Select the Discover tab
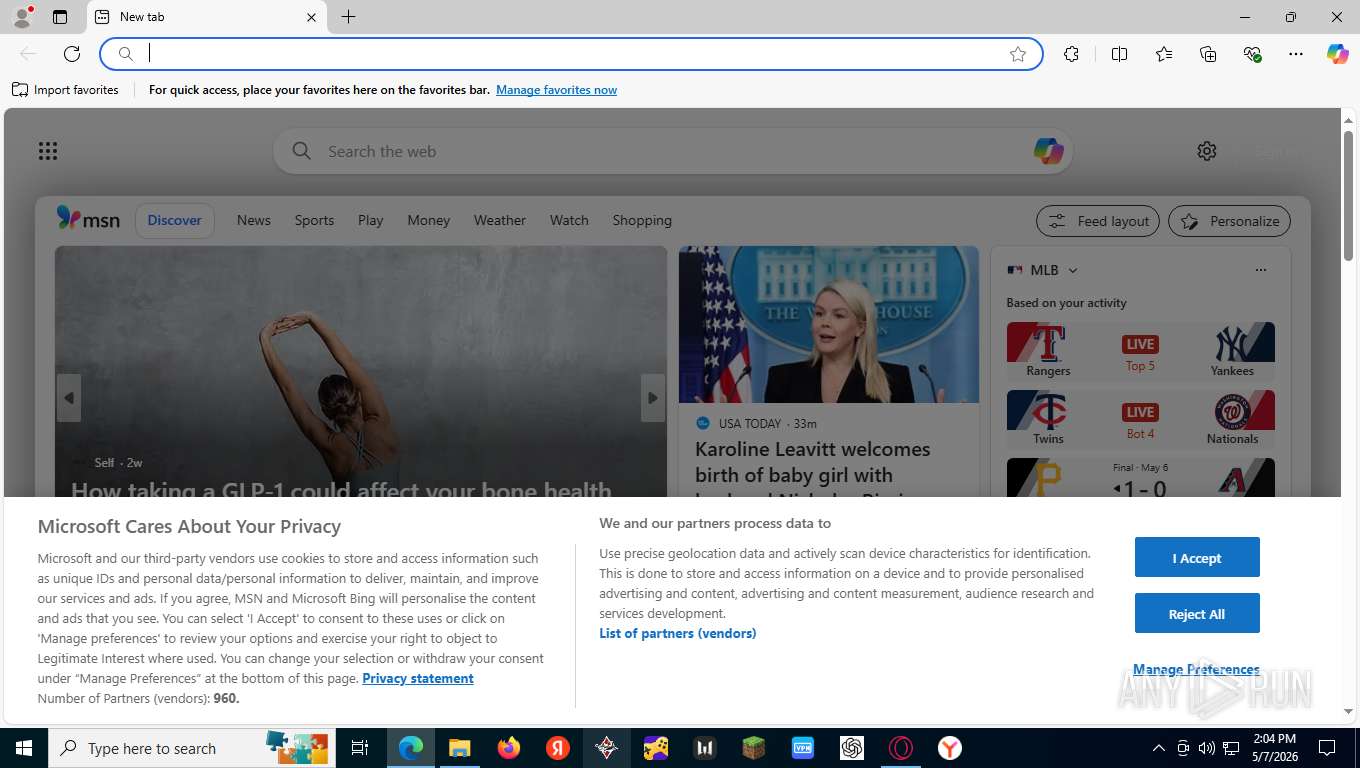Viewport: 1360px width, 768px height. pos(175,220)
